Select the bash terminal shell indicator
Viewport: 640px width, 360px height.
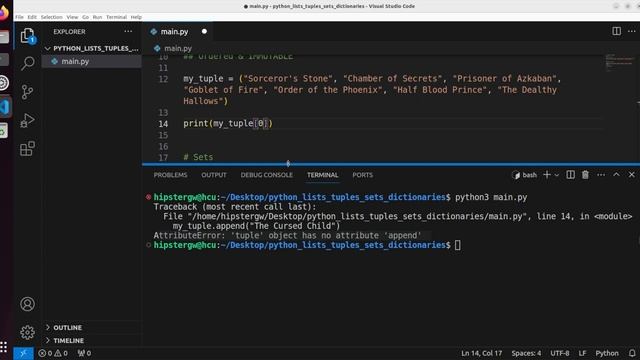(524, 175)
